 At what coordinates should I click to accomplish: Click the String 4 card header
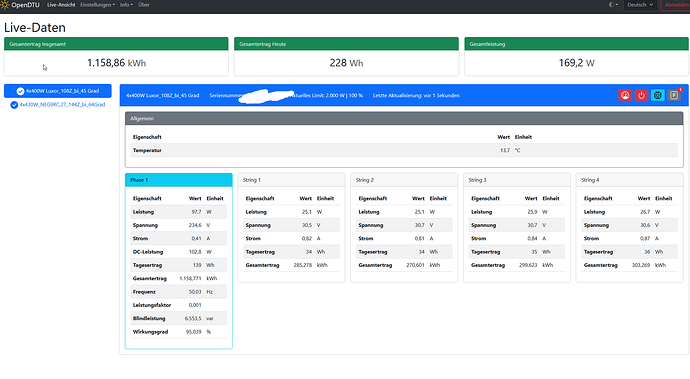(x=629, y=180)
